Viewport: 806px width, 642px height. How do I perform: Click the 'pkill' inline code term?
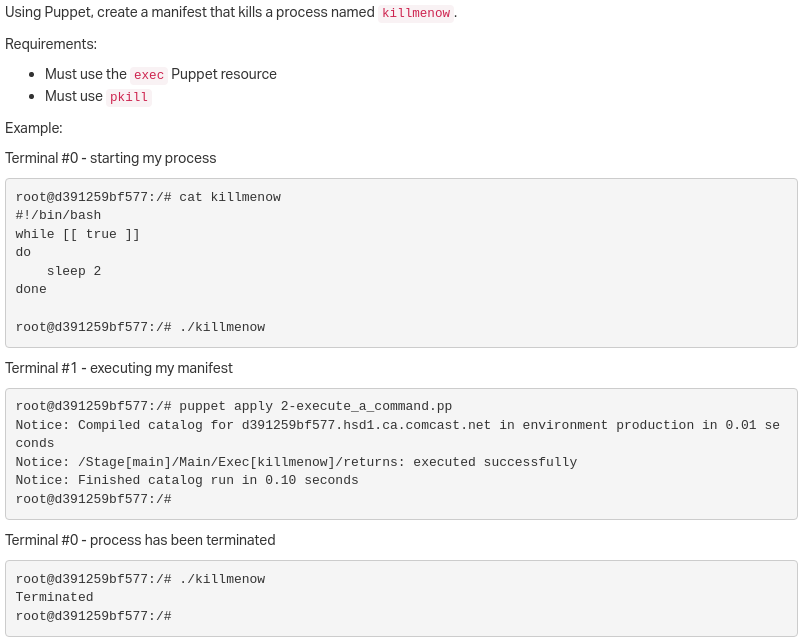[x=129, y=97]
